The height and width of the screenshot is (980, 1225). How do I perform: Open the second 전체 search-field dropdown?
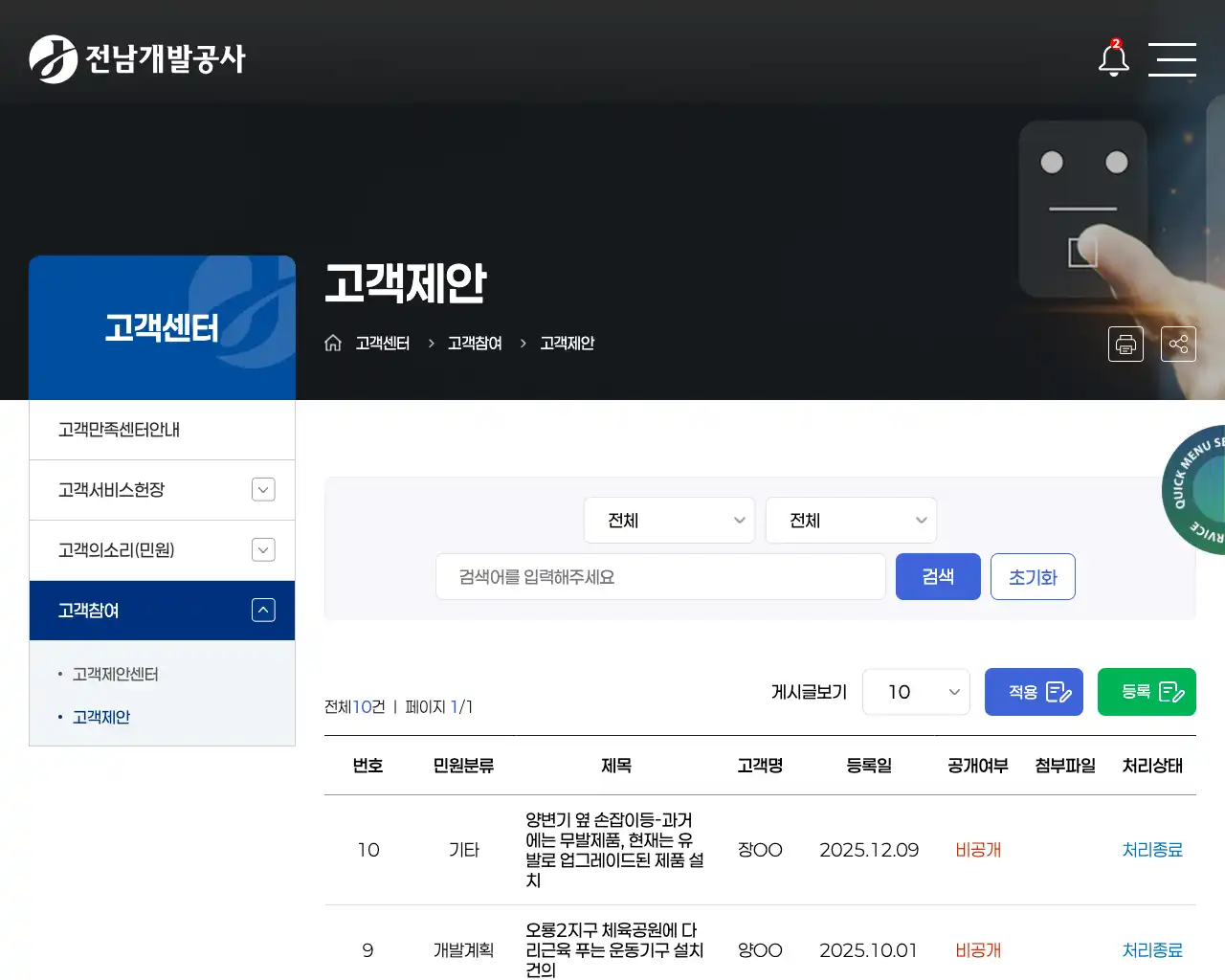[851, 520]
